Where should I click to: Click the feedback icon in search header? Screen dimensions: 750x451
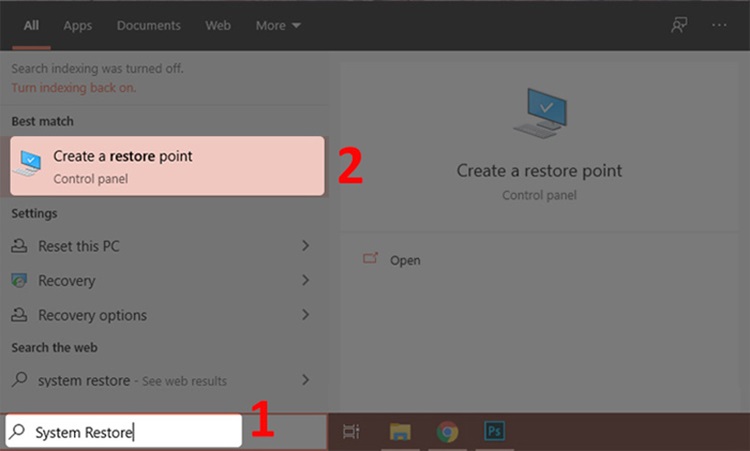(x=679, y=26)
